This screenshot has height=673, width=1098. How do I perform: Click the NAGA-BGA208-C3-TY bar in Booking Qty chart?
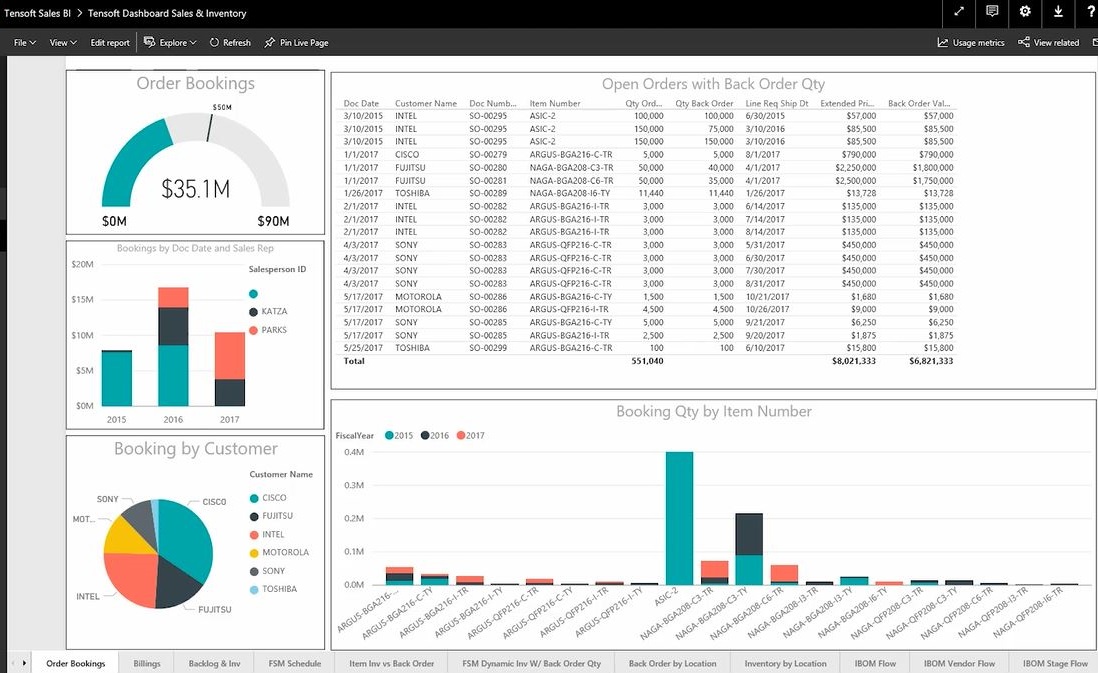pos(749,549)
